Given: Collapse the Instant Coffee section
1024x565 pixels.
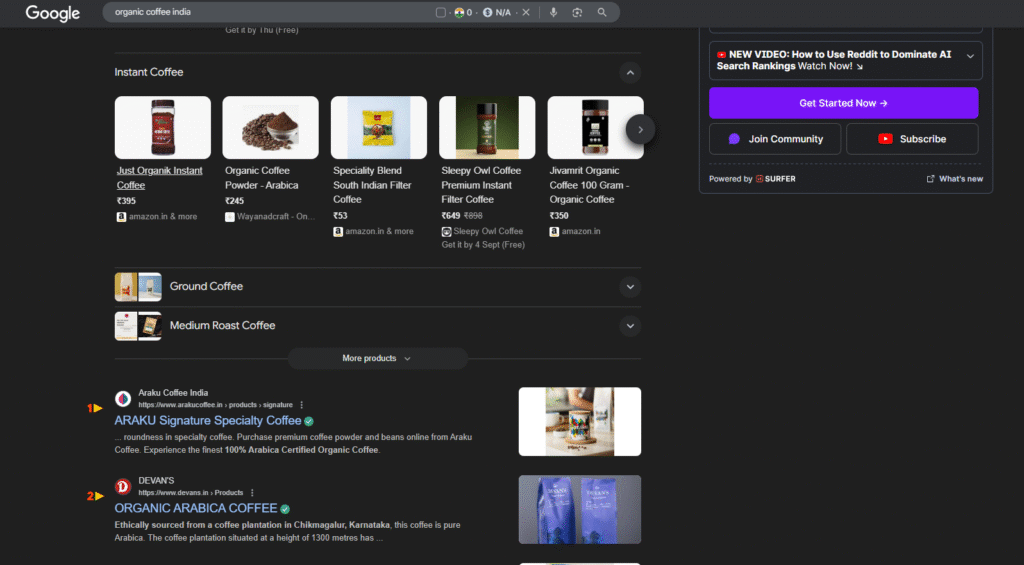Looking at the screenshot, I should (630, 73).
